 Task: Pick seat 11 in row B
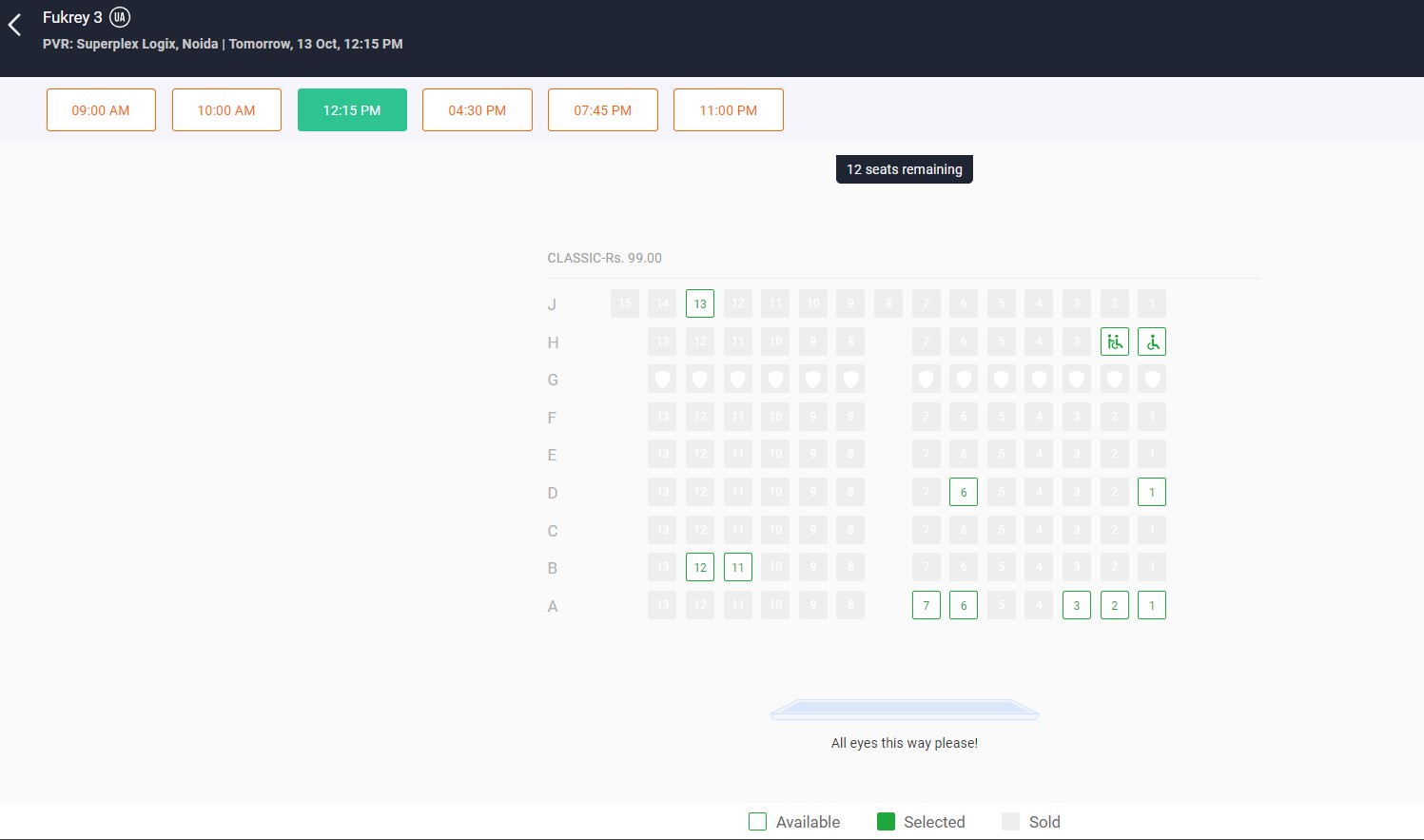tap(738, 567)
